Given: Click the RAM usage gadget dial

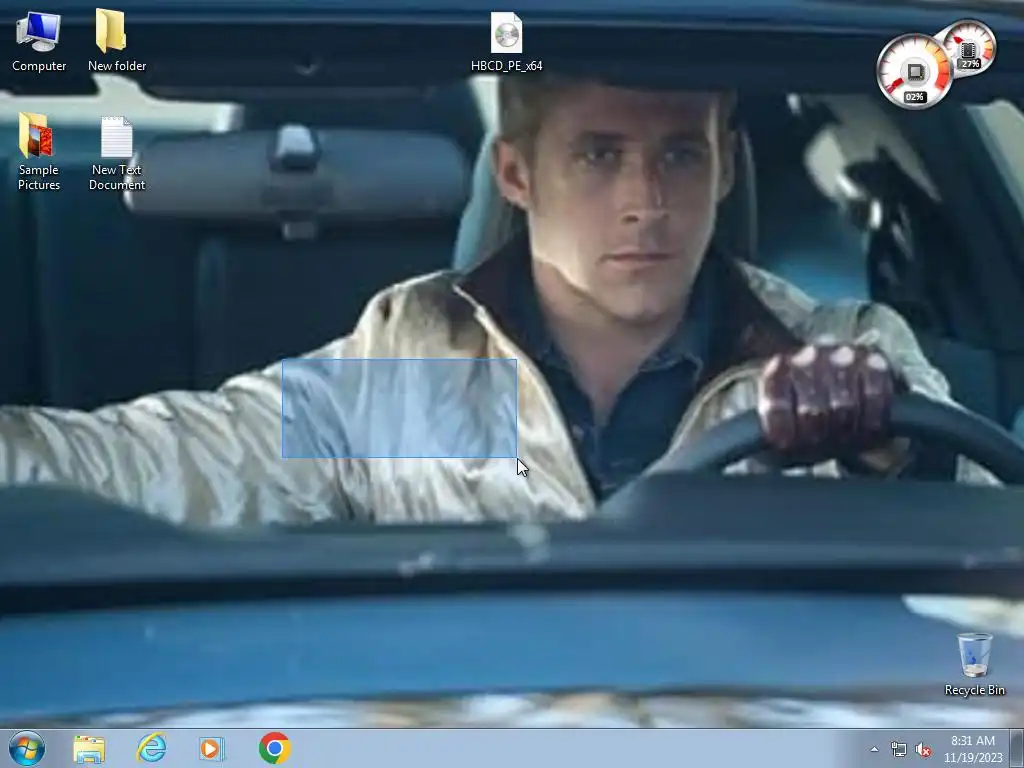Looking at the screenshot, I should (969, 48).
